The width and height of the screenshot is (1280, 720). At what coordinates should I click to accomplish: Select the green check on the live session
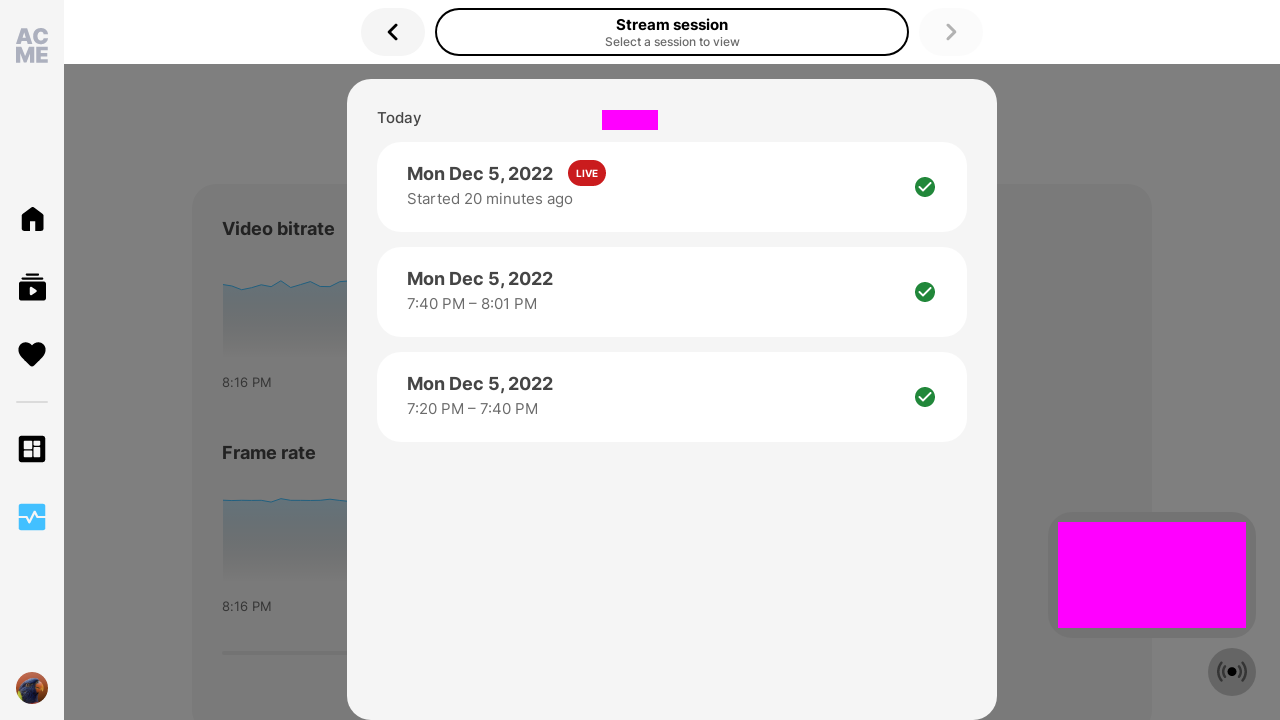925,187
